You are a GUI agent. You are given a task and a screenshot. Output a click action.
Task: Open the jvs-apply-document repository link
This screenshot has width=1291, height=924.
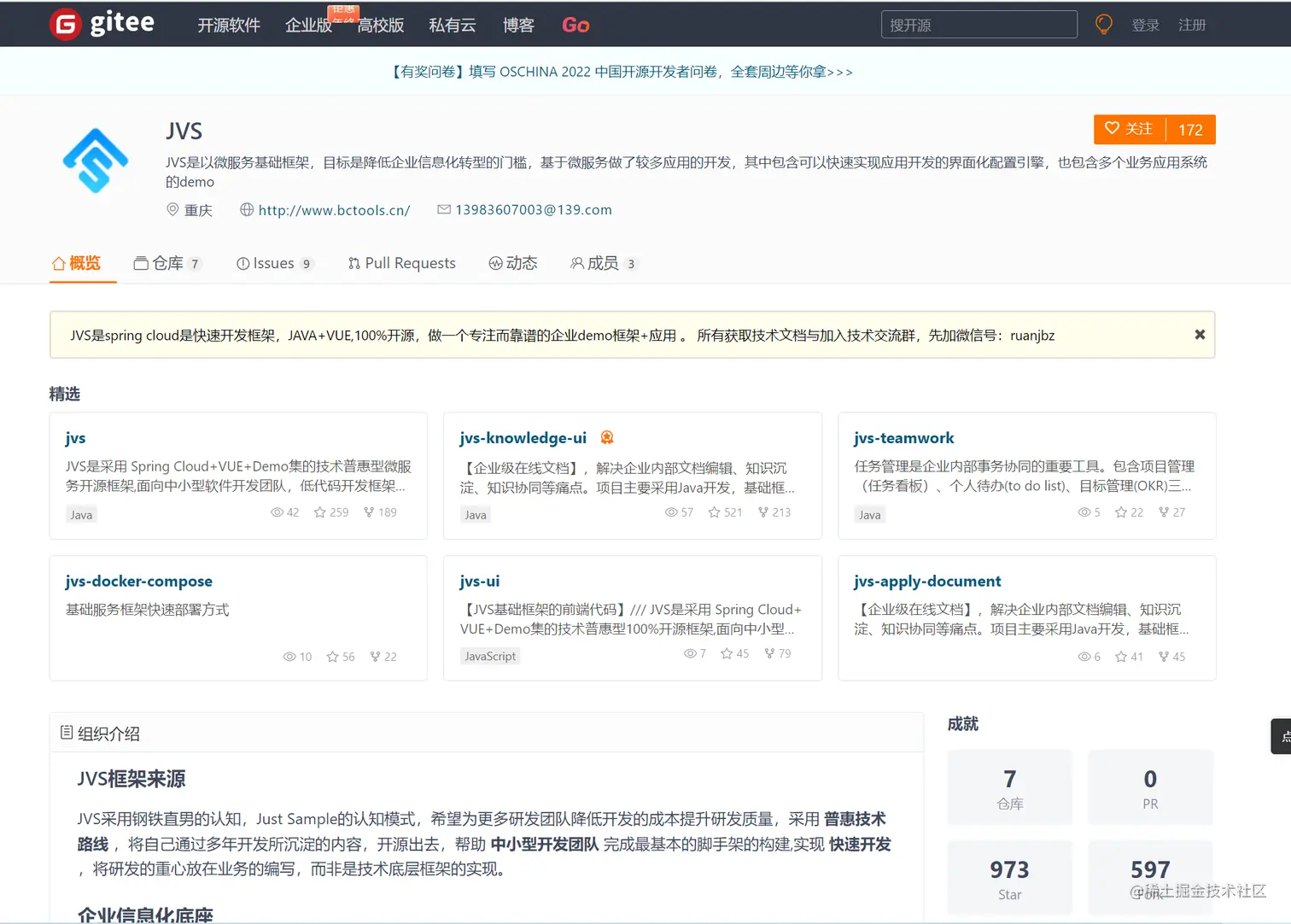point(927,581)
